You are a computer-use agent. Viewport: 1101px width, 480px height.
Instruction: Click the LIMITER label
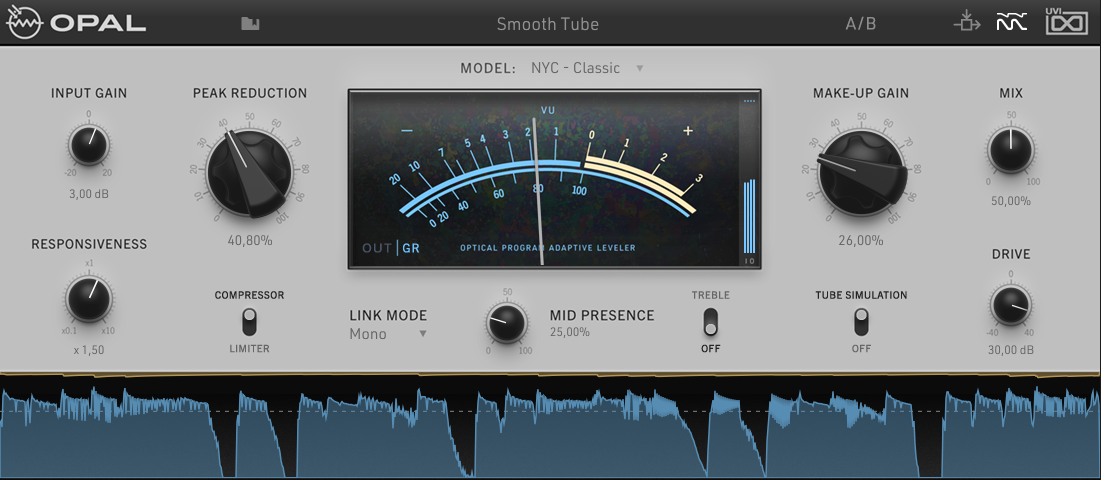[x=249, y=348]
